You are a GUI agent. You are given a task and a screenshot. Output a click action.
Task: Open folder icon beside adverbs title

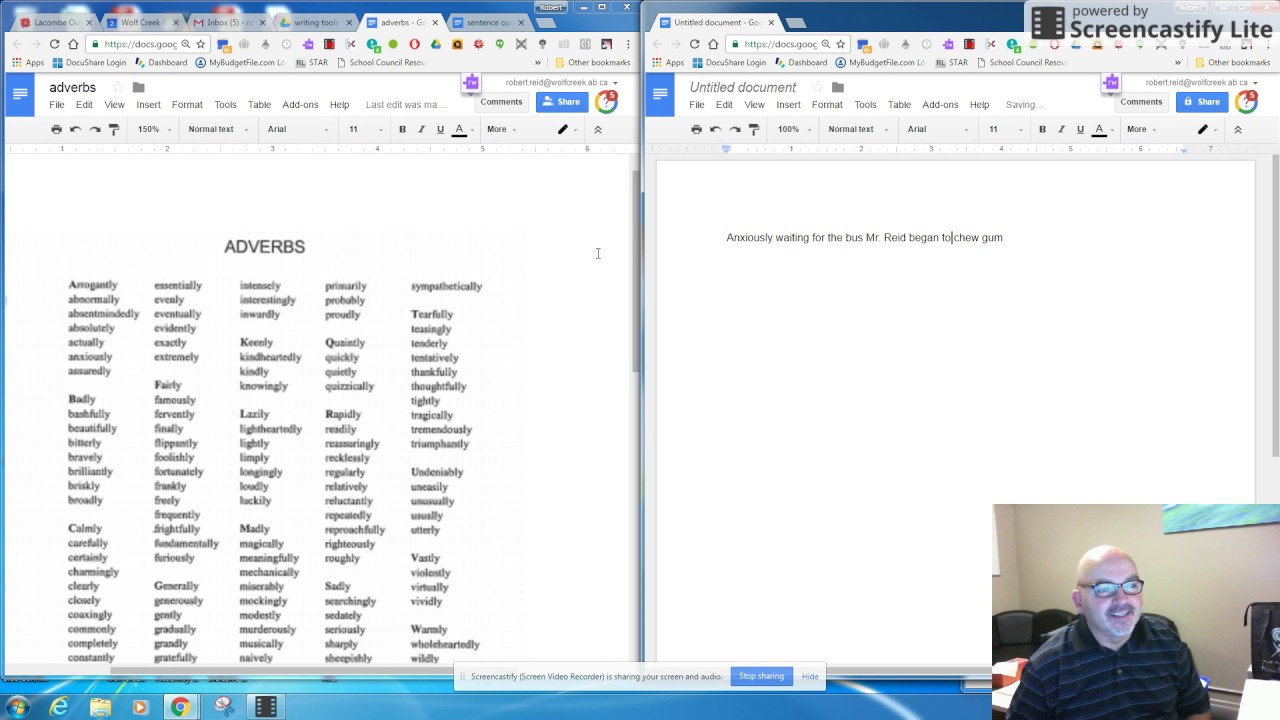click(x=138, y=87)
